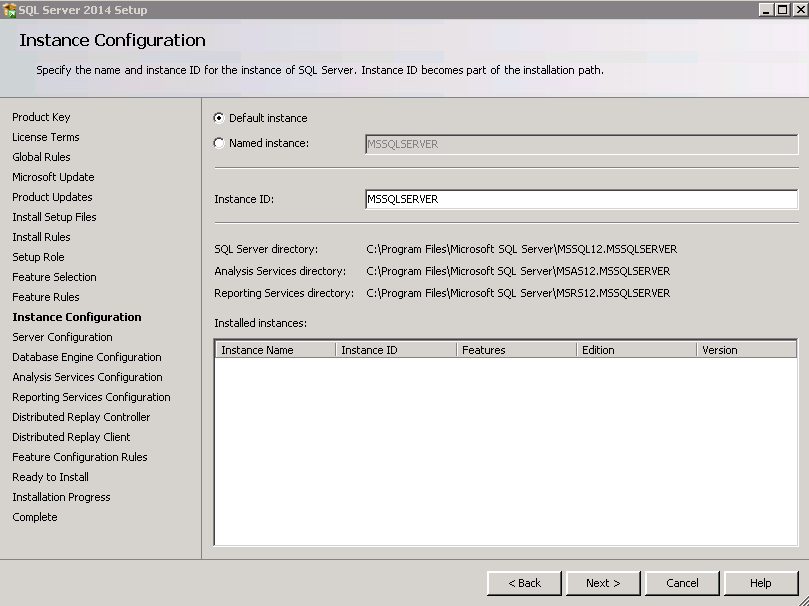Click Microsoft Update step

[53, 177]
